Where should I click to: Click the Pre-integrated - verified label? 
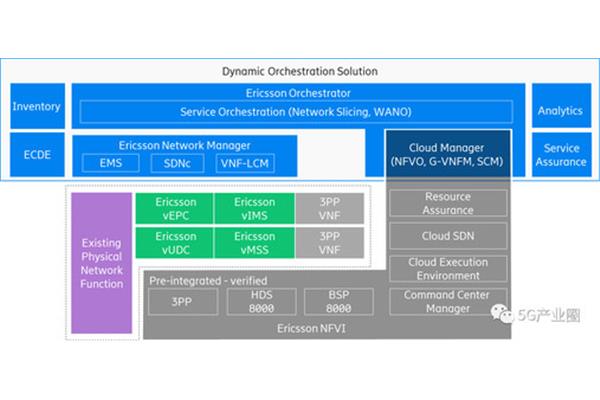point(208,281)
